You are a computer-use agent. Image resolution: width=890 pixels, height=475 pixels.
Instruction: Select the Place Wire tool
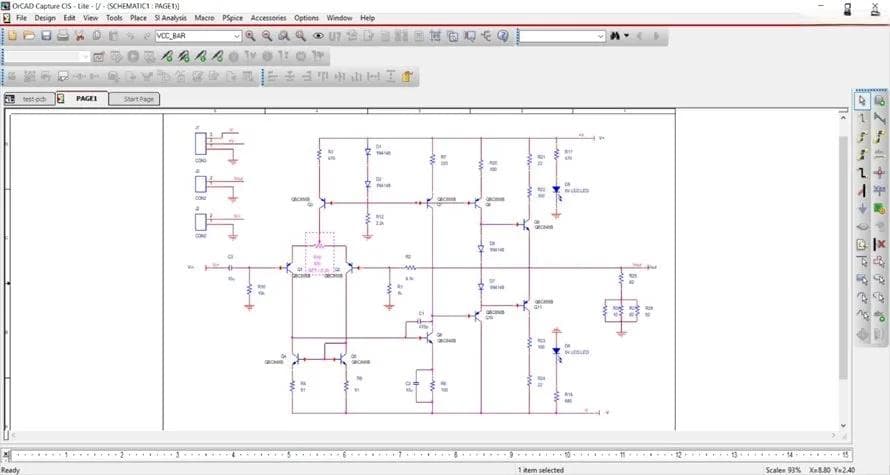click(862, 118)
